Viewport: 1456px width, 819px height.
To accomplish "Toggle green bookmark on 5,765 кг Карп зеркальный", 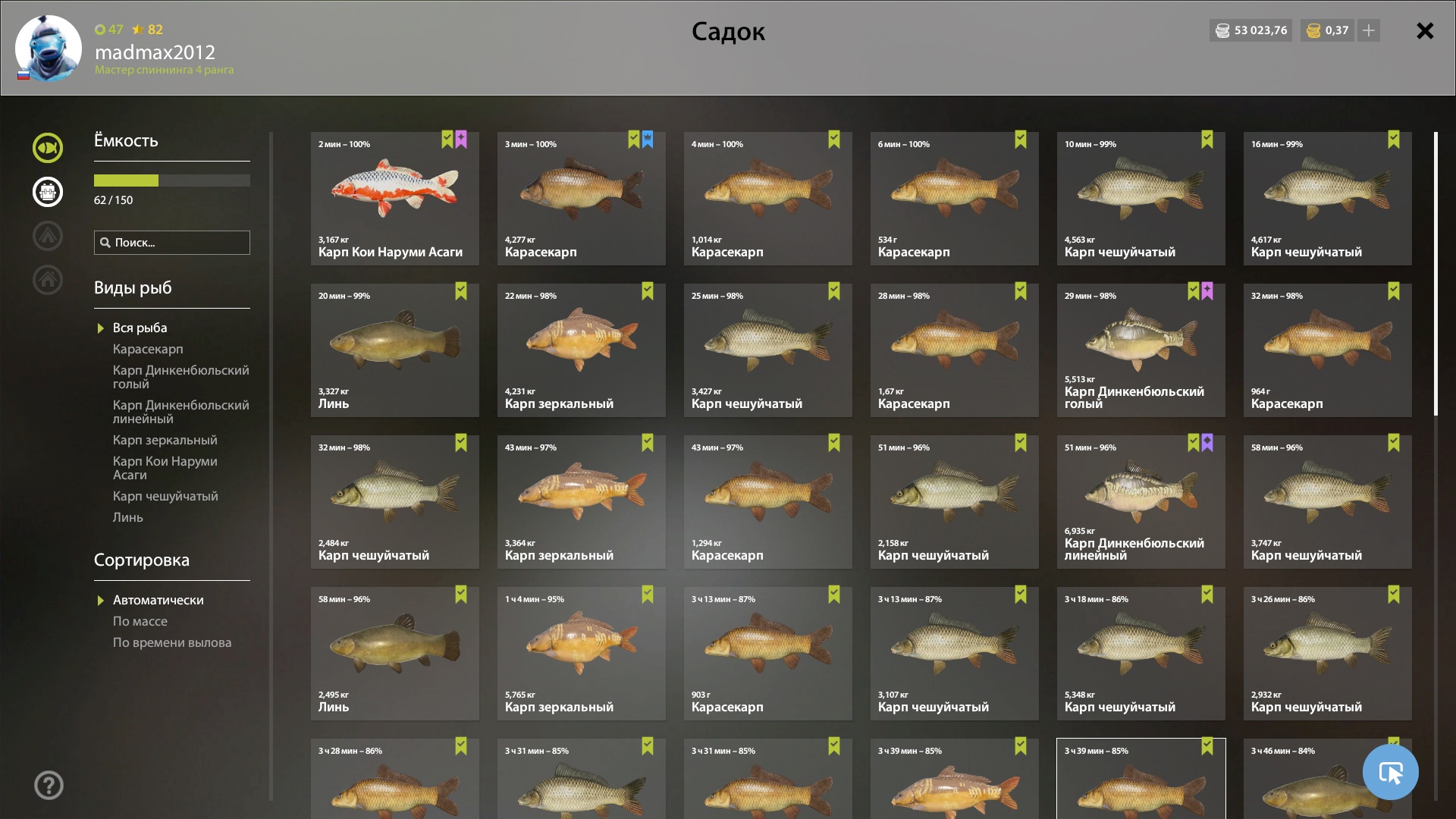I will (648, 595).
